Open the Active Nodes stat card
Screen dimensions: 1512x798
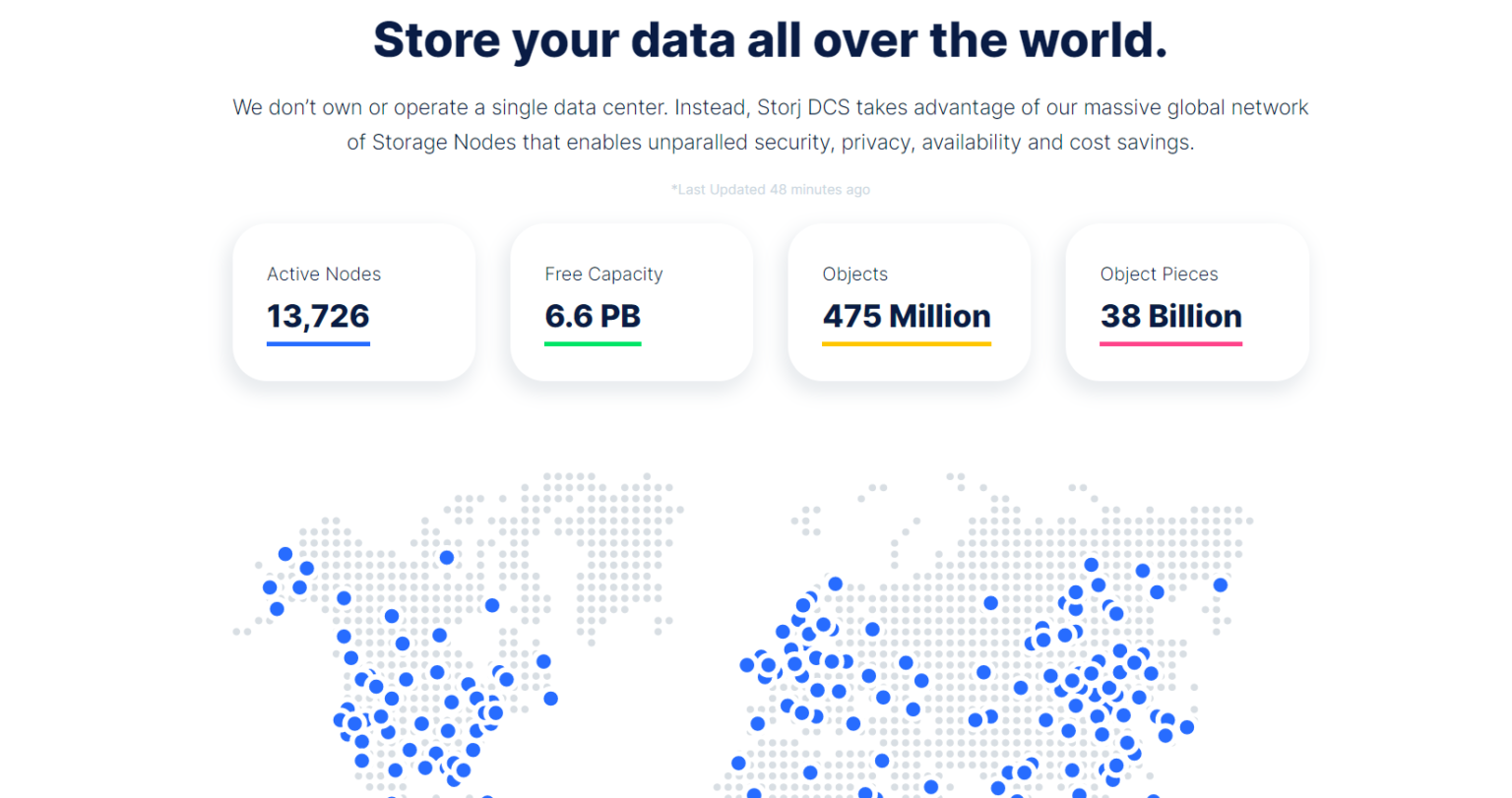tap(354, 302)
